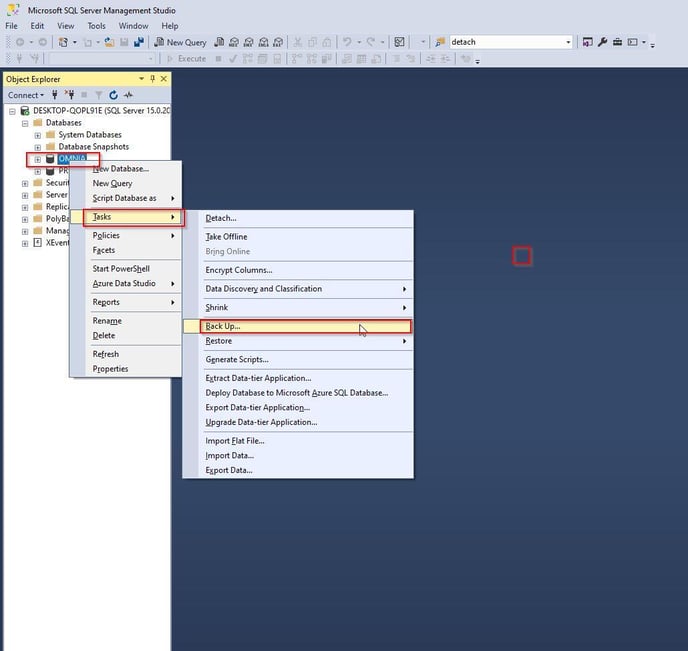Click the Navigate Backward toolbar icon
Screen dimensions: 688x651
pyautogui.click(x=20, y=42)
